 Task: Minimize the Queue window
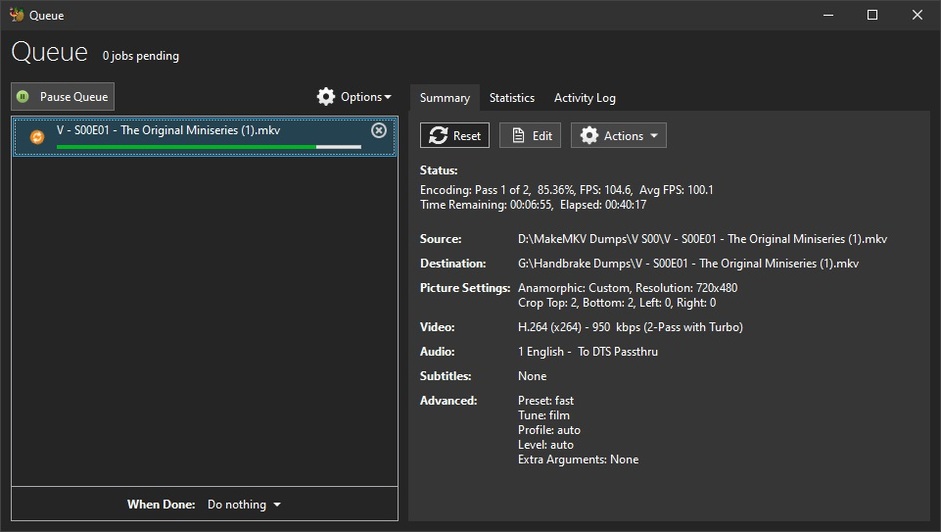coord(828,15)
